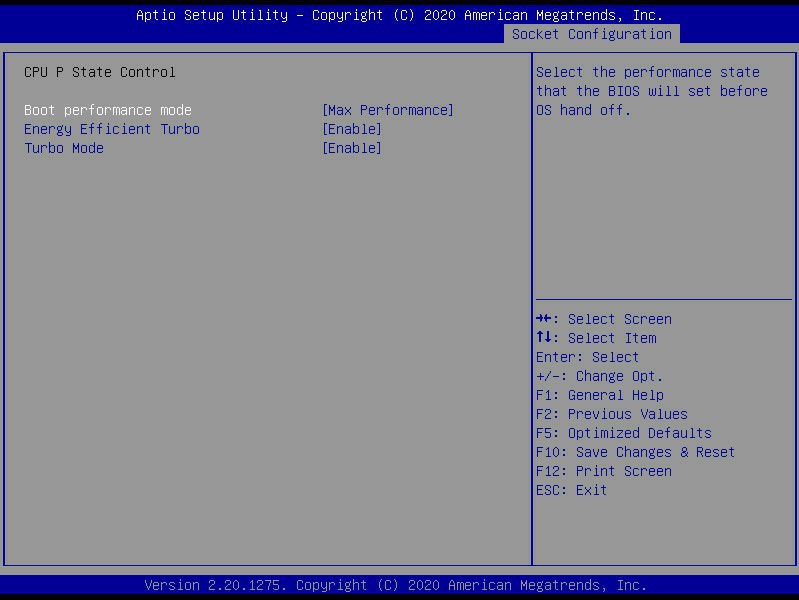Open the Max Performance value dropdown

point(387,110)
